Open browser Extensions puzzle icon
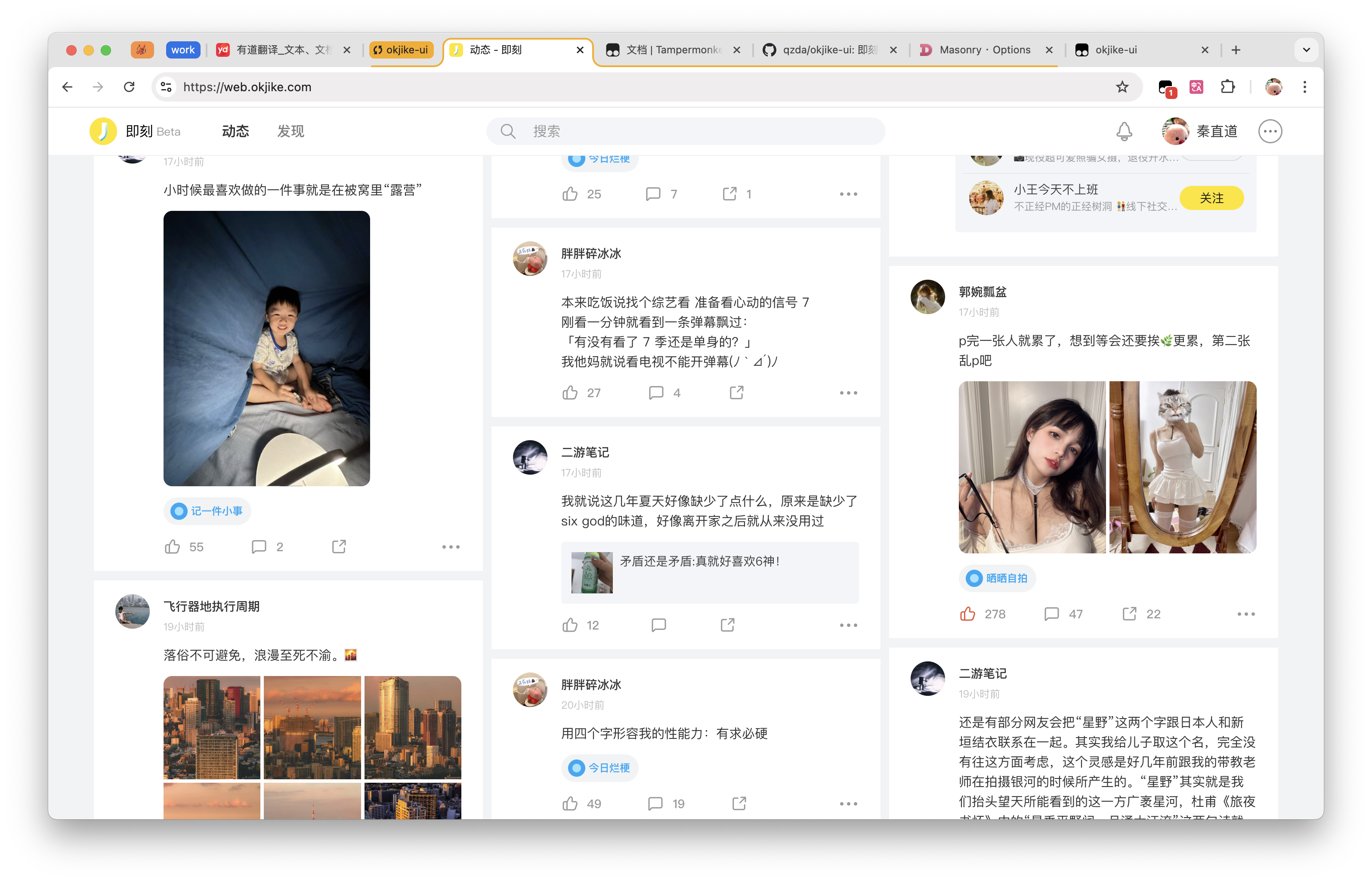Viewport: 1372px width, 883px height. click(x=1227, y=87)
